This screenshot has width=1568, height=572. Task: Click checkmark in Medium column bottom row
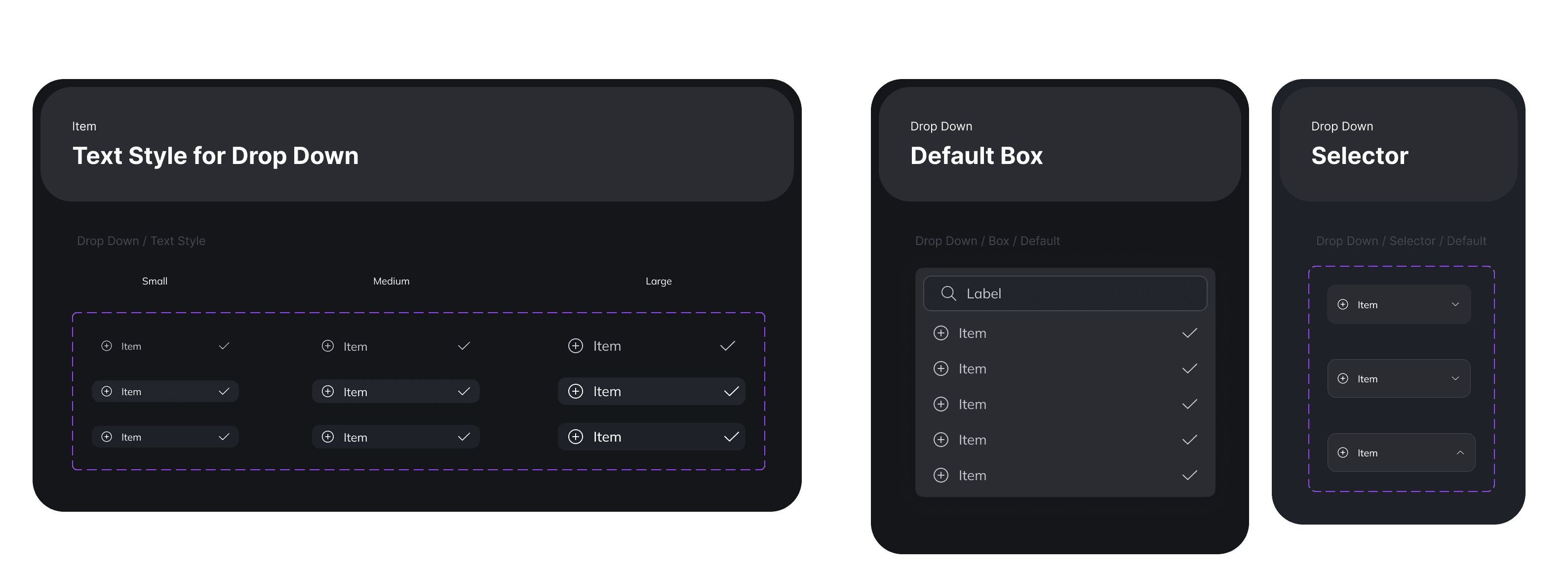[464, 437]
